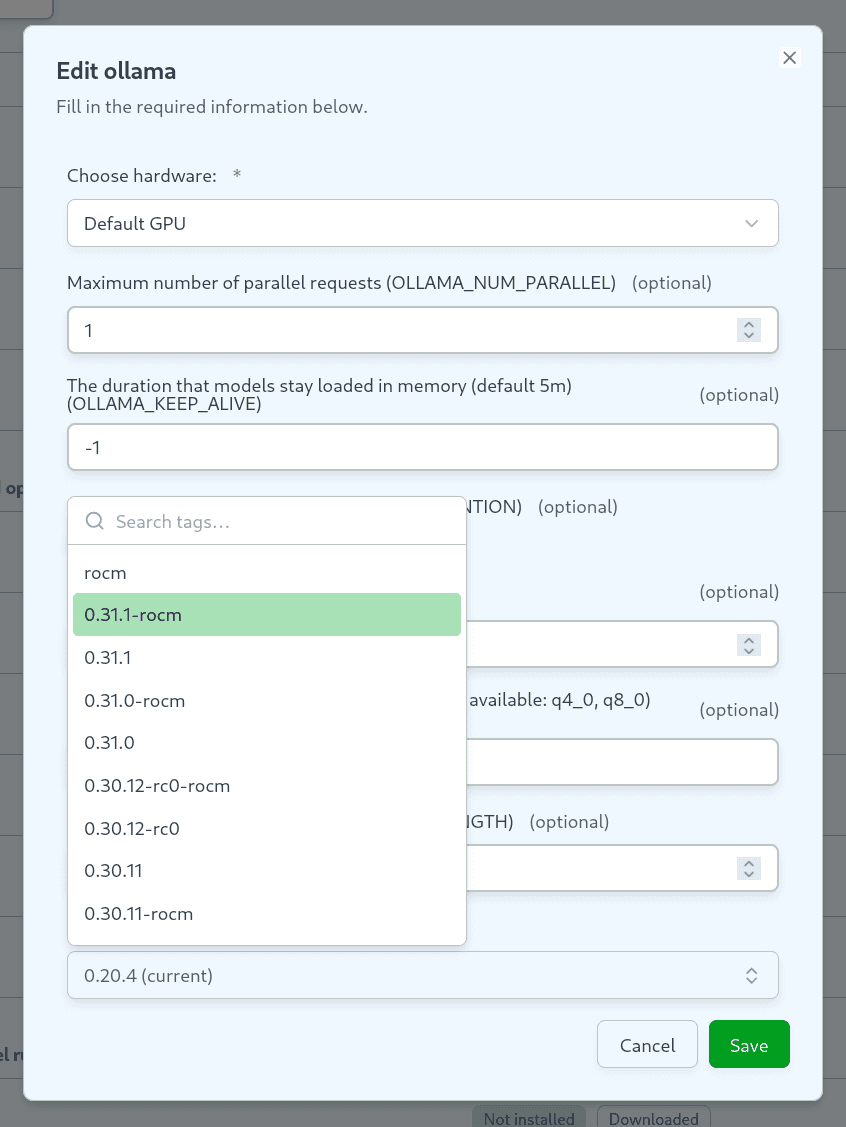846x1127 pixels.
Task: Click the parallel requests number field
Action: [423, 330]
